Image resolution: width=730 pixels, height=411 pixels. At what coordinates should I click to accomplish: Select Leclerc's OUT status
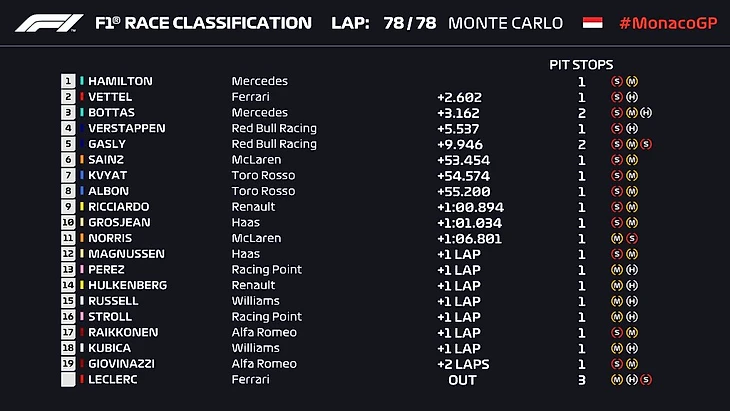coord(462,380)
